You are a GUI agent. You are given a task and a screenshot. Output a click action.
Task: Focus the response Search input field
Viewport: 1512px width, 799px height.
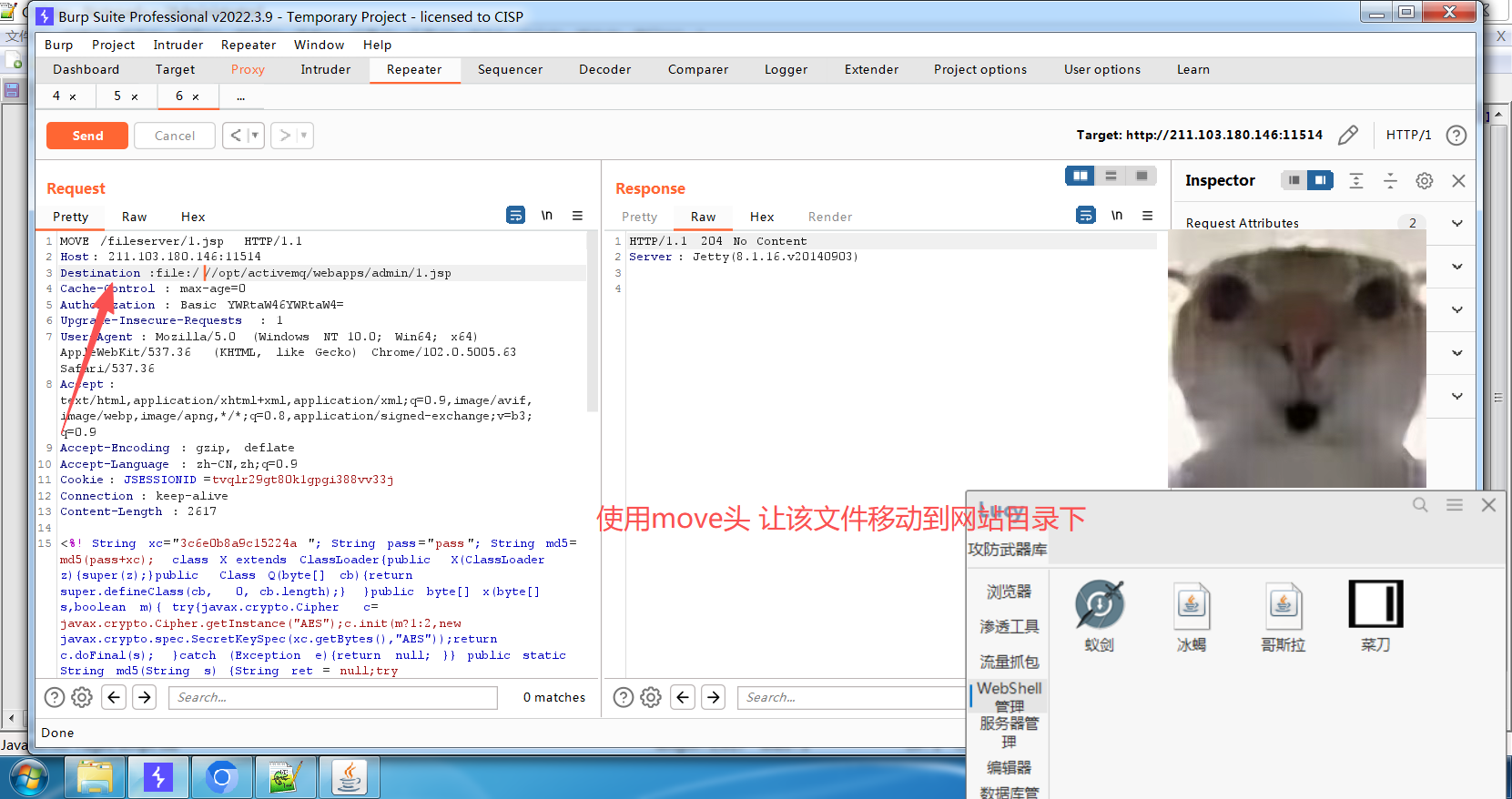[851, 697]
